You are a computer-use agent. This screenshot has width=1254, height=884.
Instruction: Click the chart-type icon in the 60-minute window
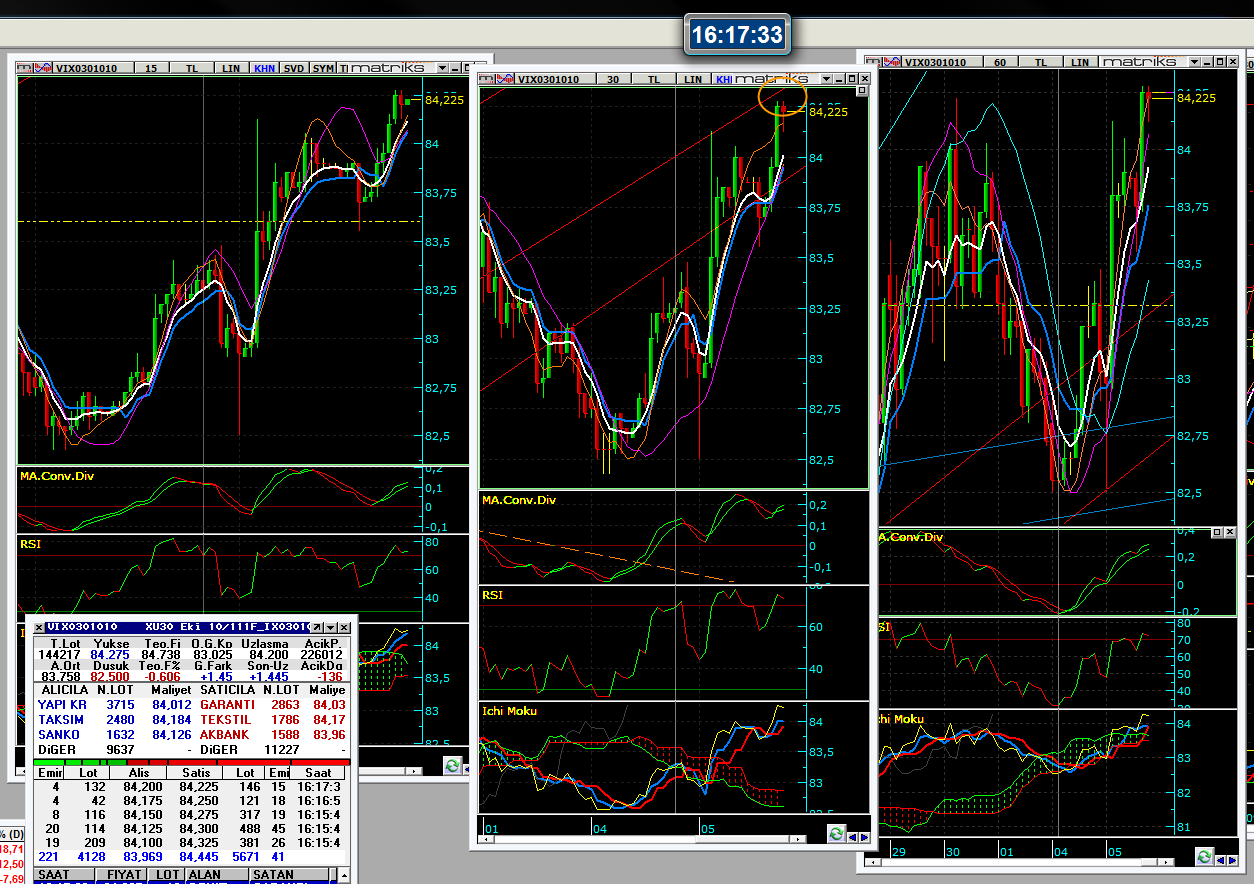[x=891, y=62]
